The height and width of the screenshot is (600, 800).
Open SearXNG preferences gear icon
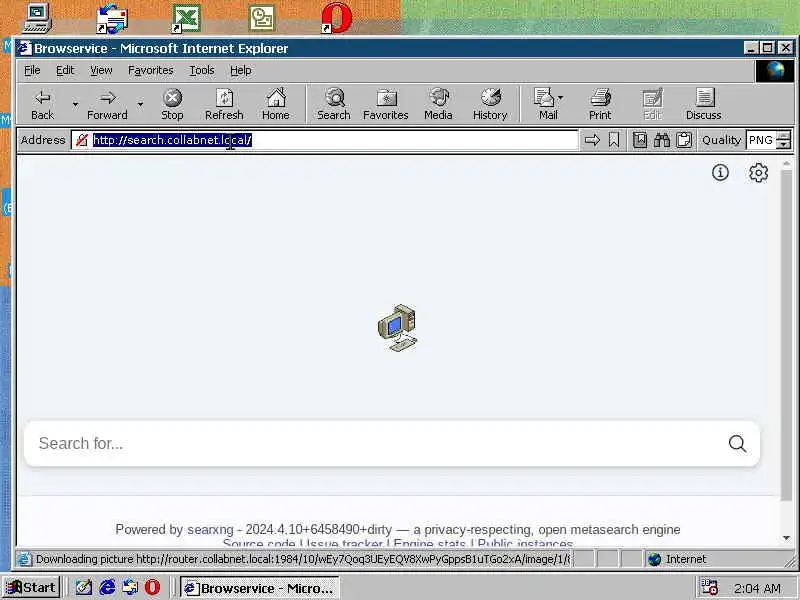[x=759, y=172]
